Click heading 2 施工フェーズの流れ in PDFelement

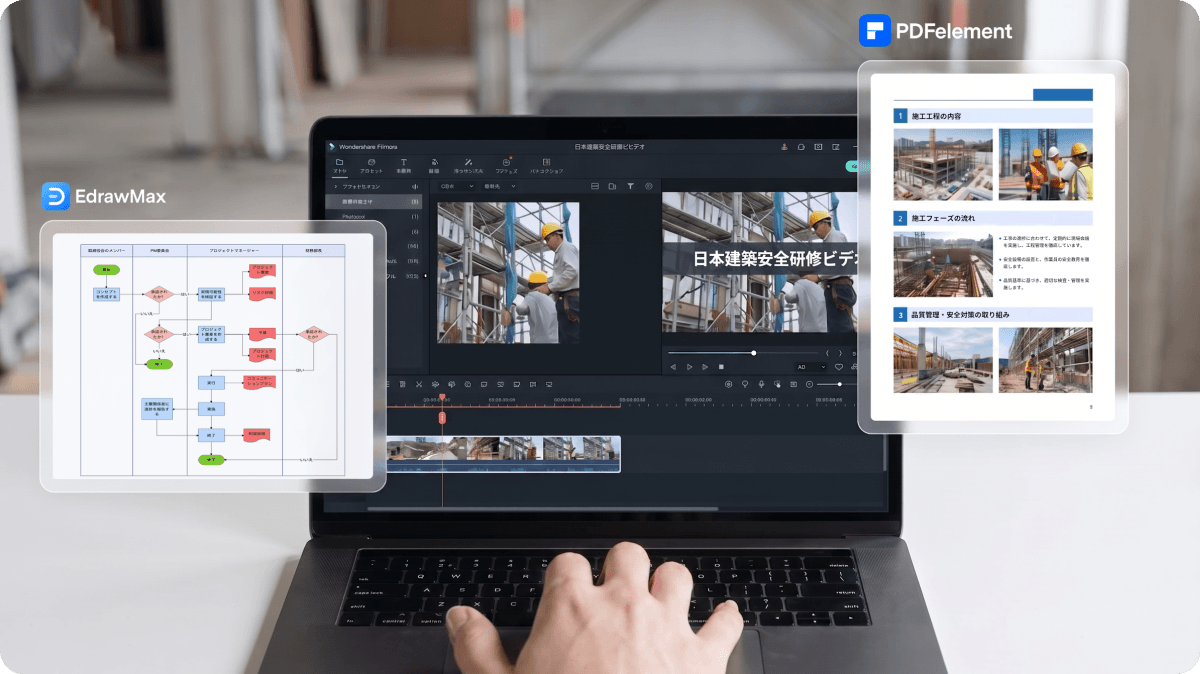(x=943, y=217)
